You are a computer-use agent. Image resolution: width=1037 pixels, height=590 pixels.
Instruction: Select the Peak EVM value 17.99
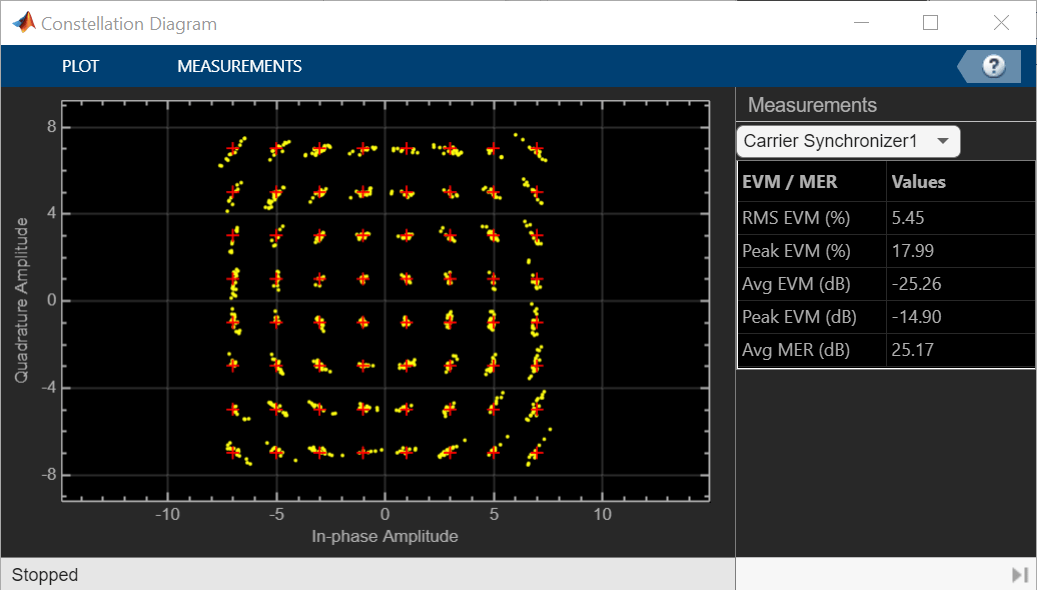pyautogui.click(x=913, y=251)
